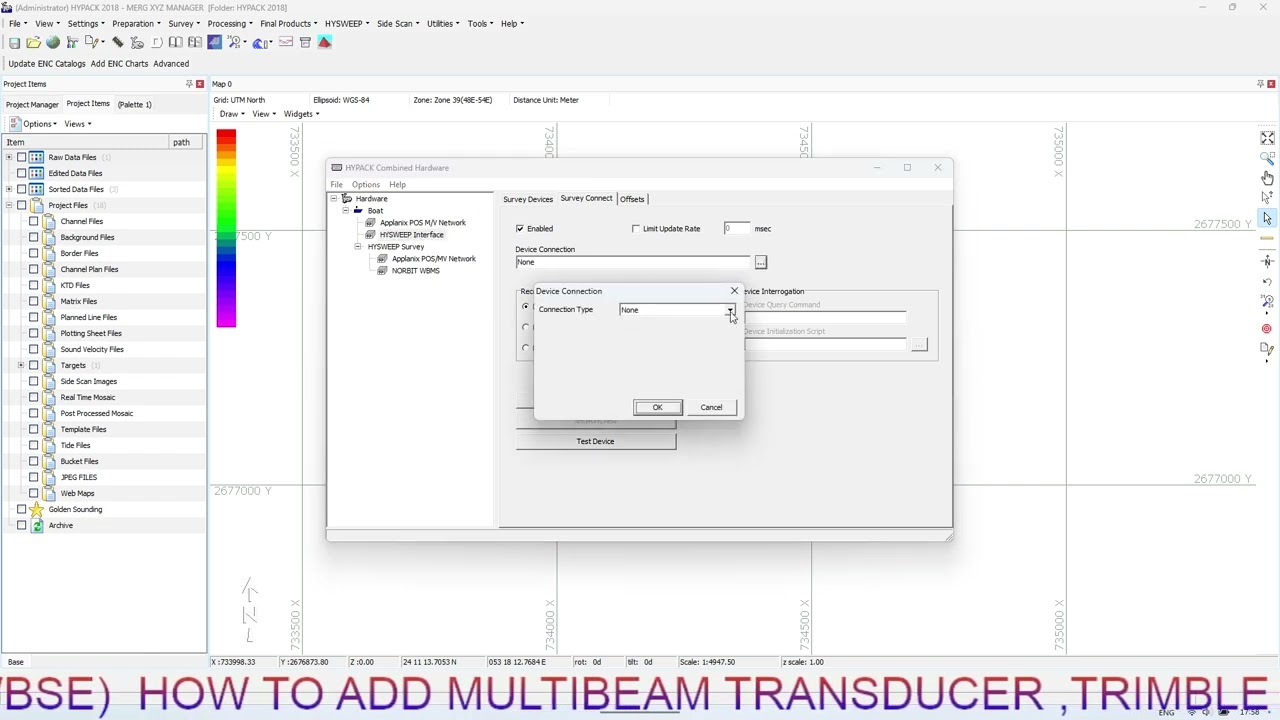Click the yellow line tool in map toolbar
This screenshot has width=1280, height=720.
[x=1267, y=239]
